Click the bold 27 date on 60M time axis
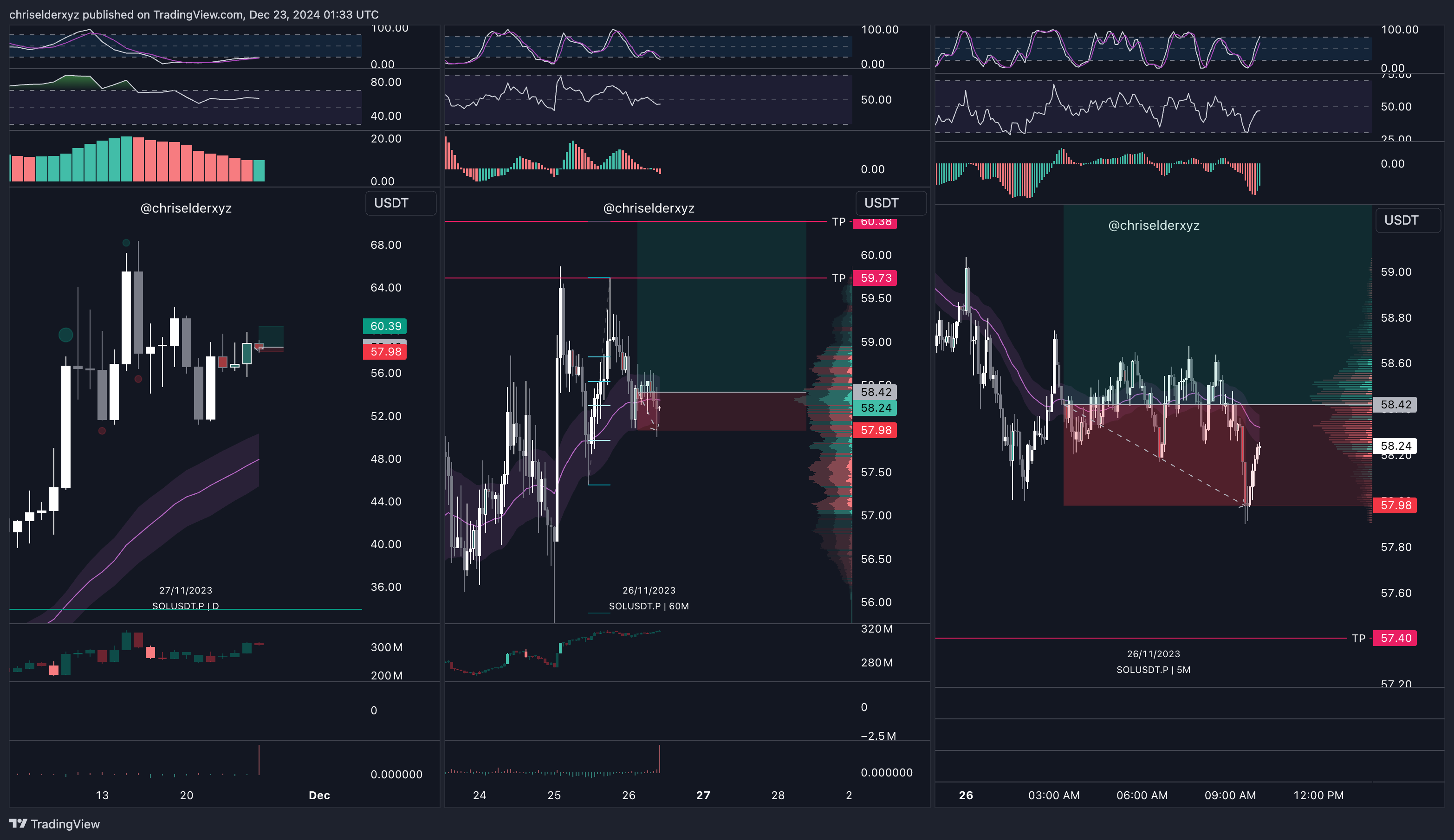This screenshot has width=1454, height=840. pyautogui.click(x=703, y=795)
